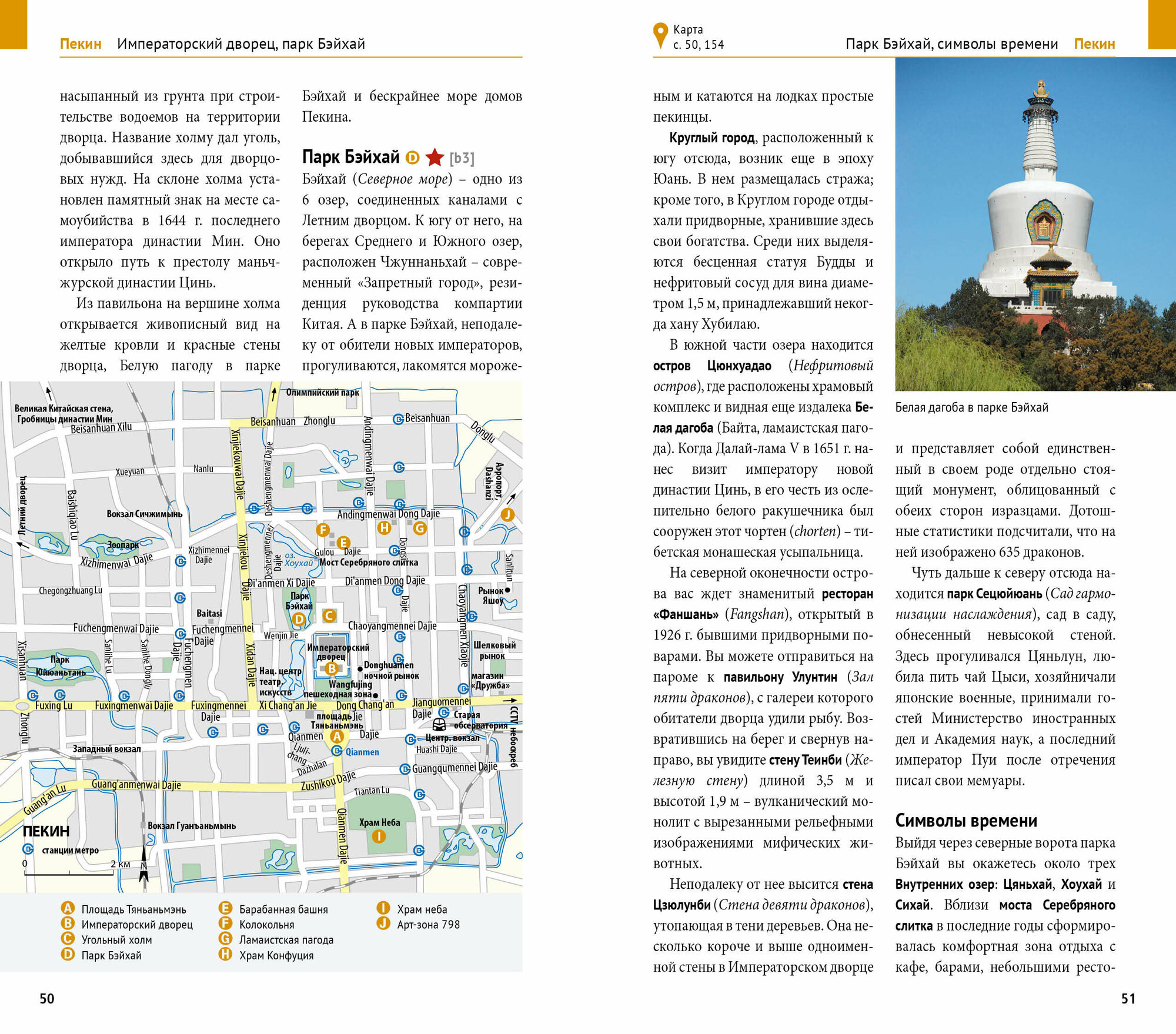Click the Qianmen metro station symbol
The height and width of the screenshot is (1034, 1176).
point(337,751)
